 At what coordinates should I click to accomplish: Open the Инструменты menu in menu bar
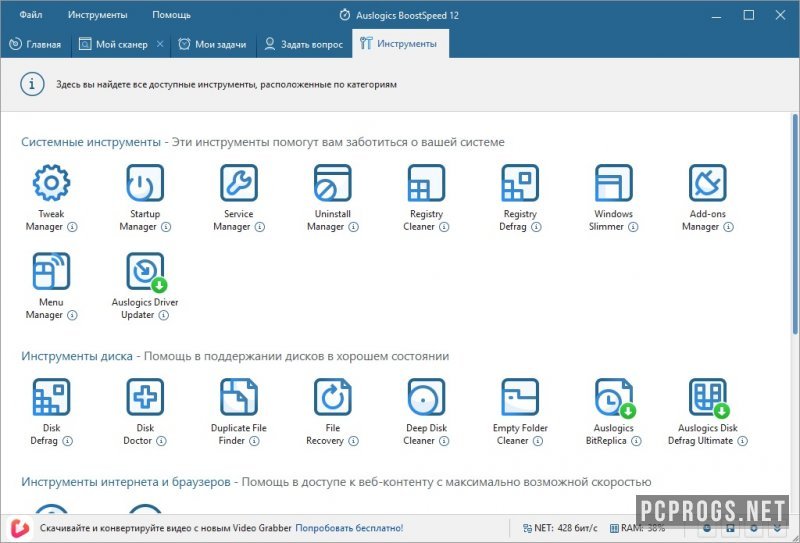pos(97,15)
